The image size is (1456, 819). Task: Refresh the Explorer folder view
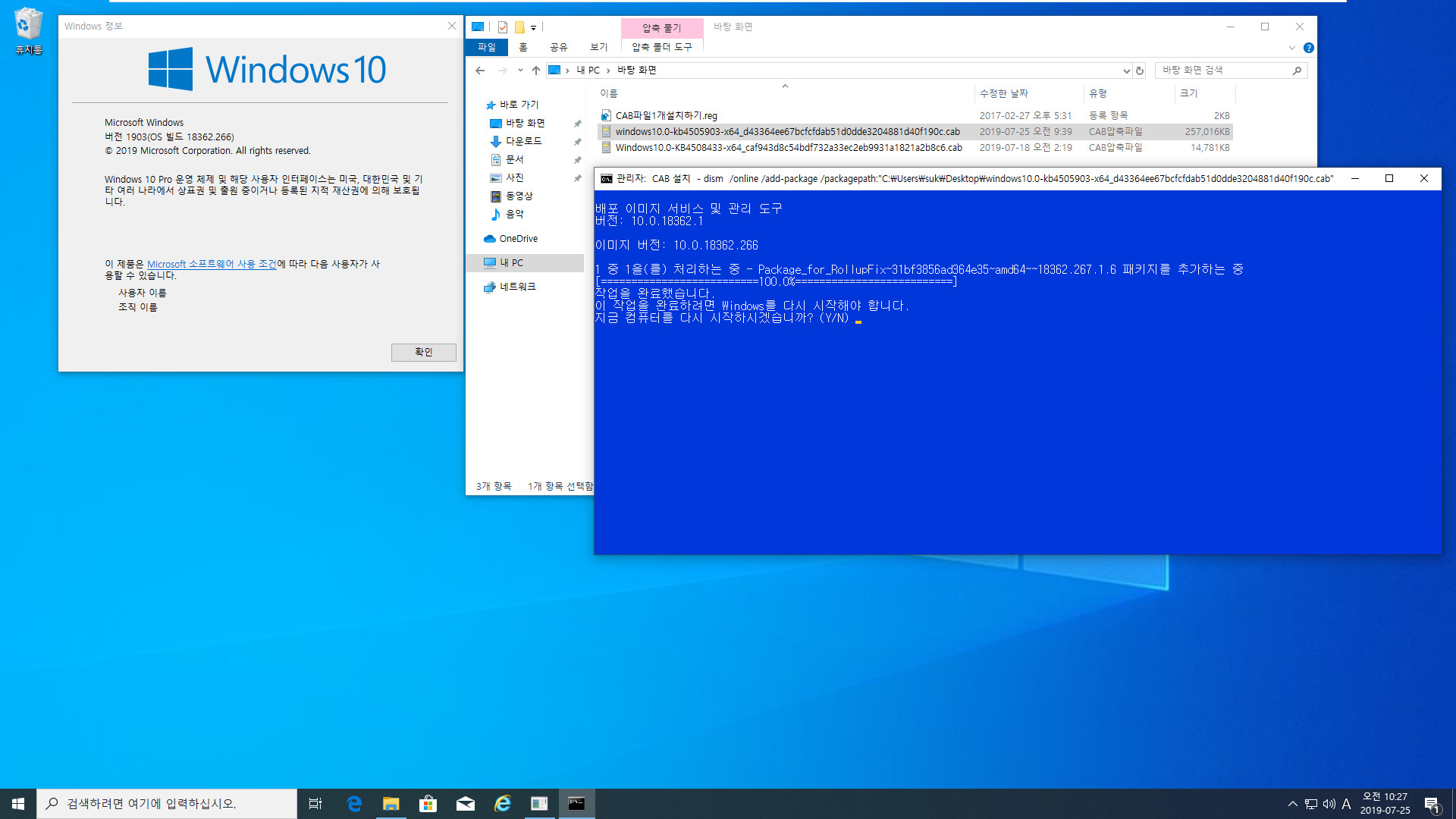pos(1140,71)
